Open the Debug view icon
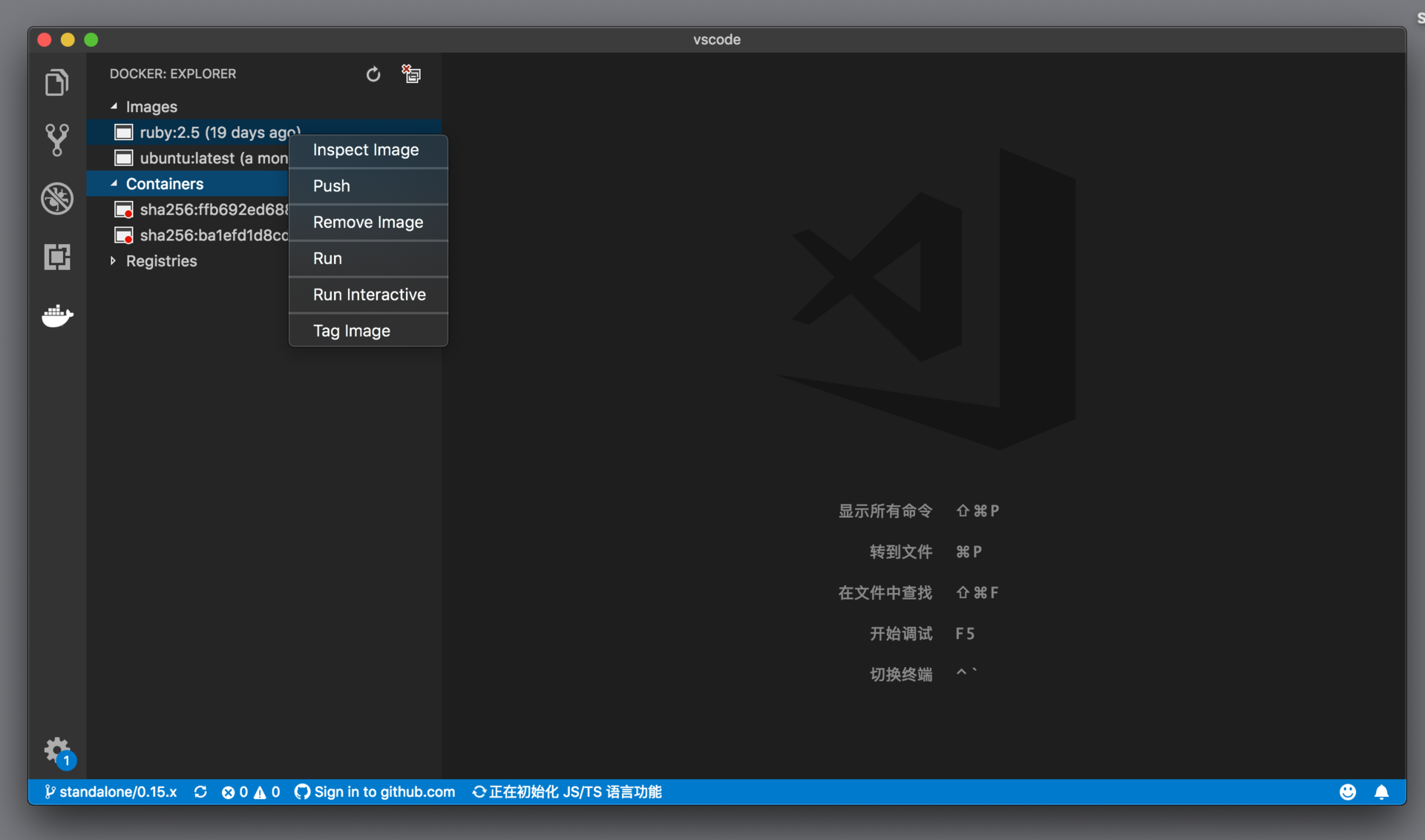Viewport: 1425px width, 840px height. click(56, 198)
